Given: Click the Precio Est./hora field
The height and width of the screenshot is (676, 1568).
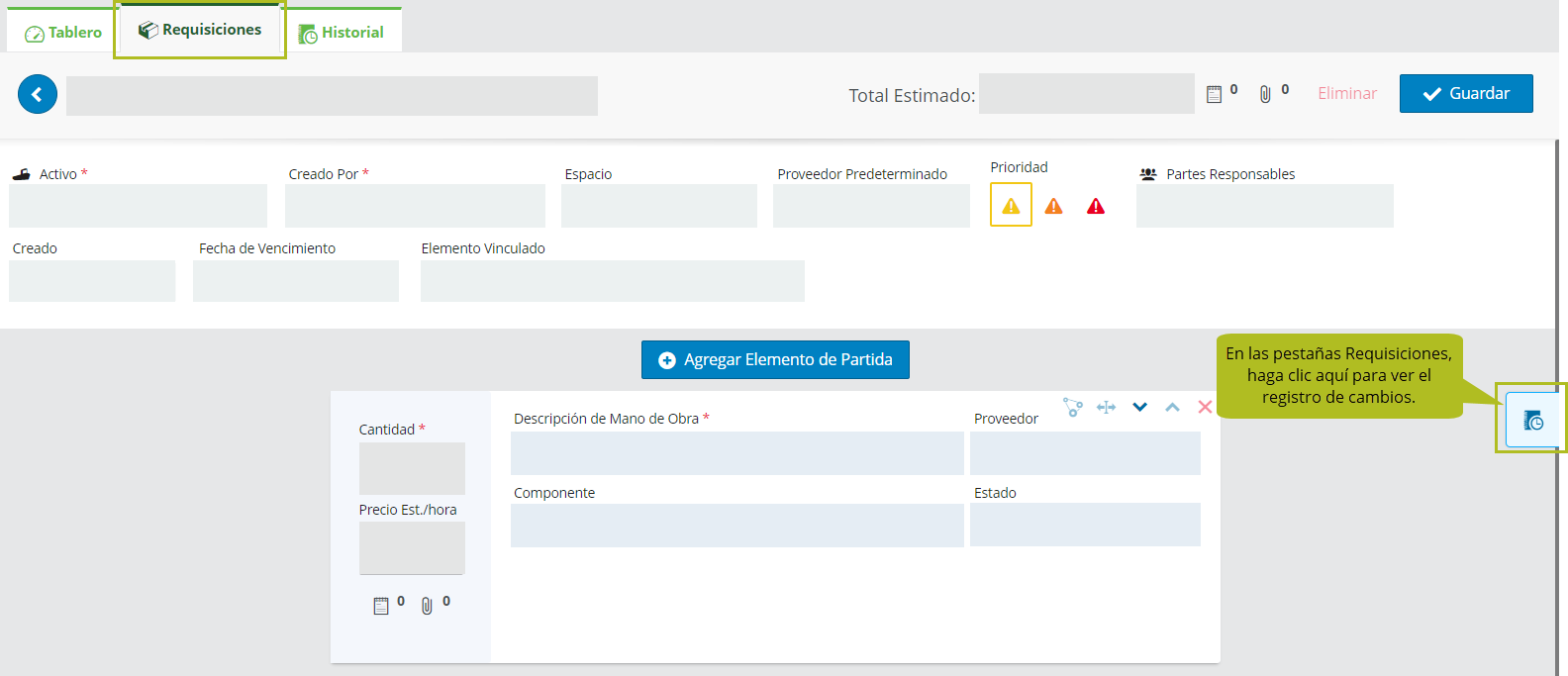Looking at the screenshot, I should tap(412, 548).
